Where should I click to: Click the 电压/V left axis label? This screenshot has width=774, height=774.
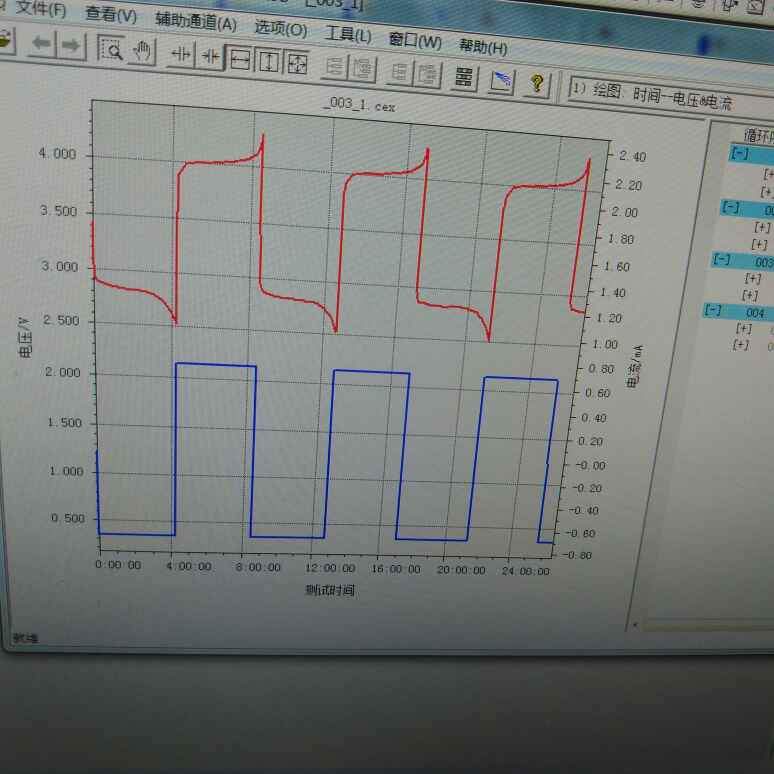click(24, 338)
